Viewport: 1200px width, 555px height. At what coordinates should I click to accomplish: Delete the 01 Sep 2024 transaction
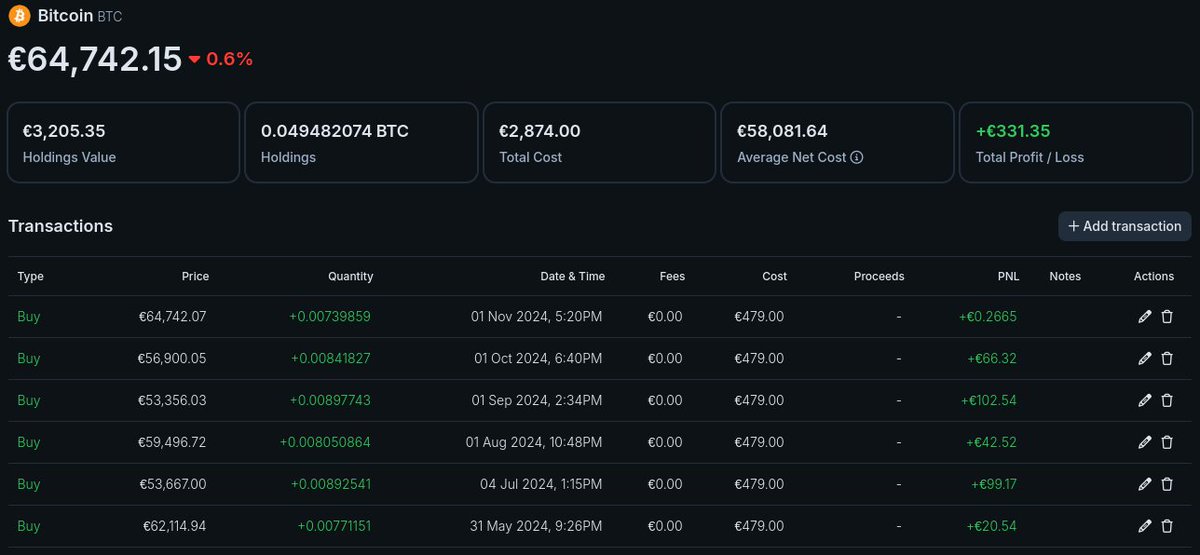coord(1167,401)
